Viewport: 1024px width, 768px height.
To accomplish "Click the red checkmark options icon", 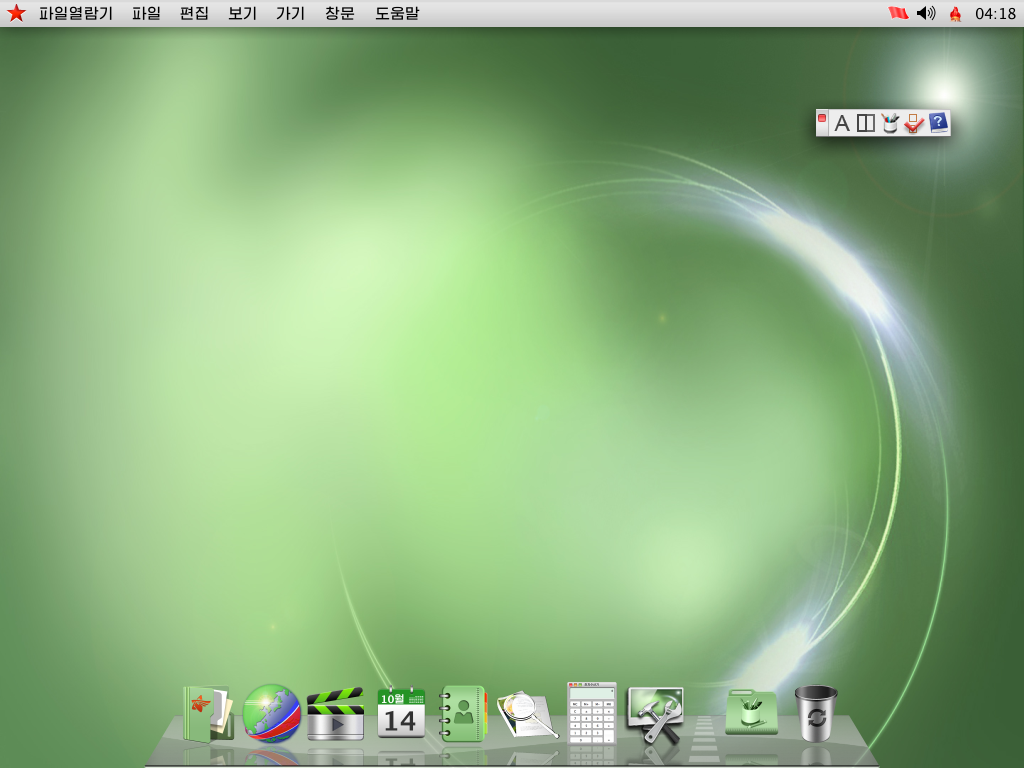I will pos(914,123).
